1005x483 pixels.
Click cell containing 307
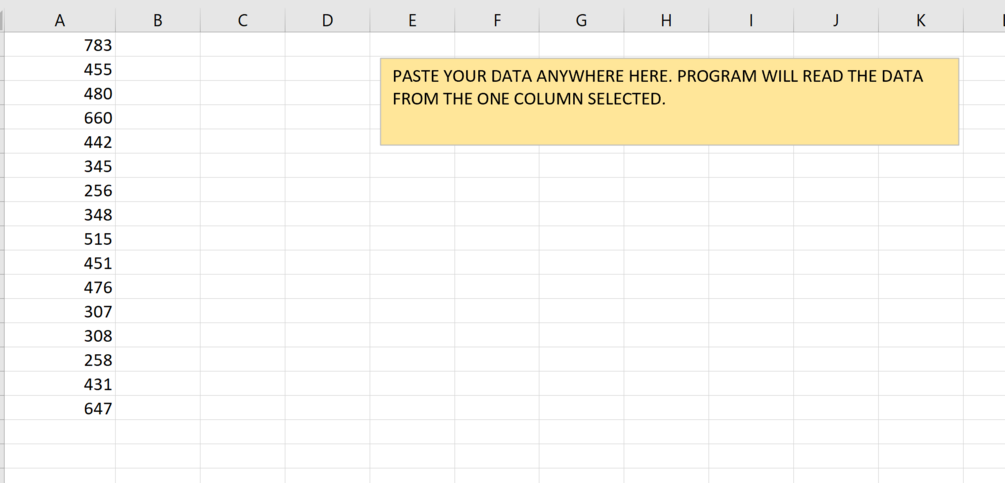click(x=60, y=311)
